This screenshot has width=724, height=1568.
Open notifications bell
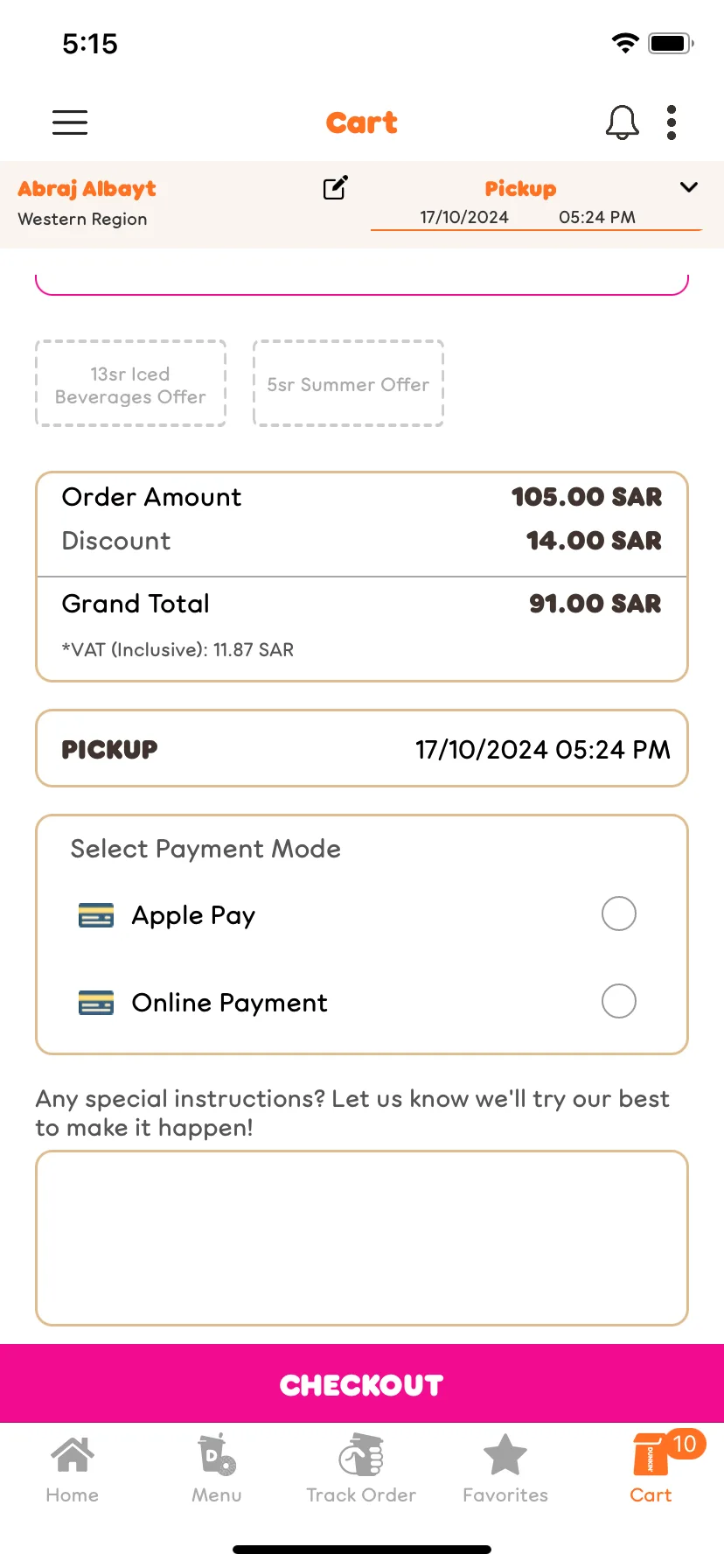click(x=622, y=122)
